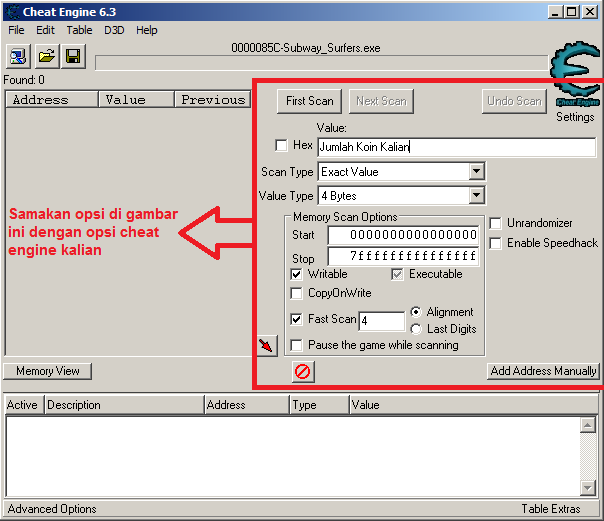604x521 pixels.
Task: Open the Table menu
Action: 79,30
